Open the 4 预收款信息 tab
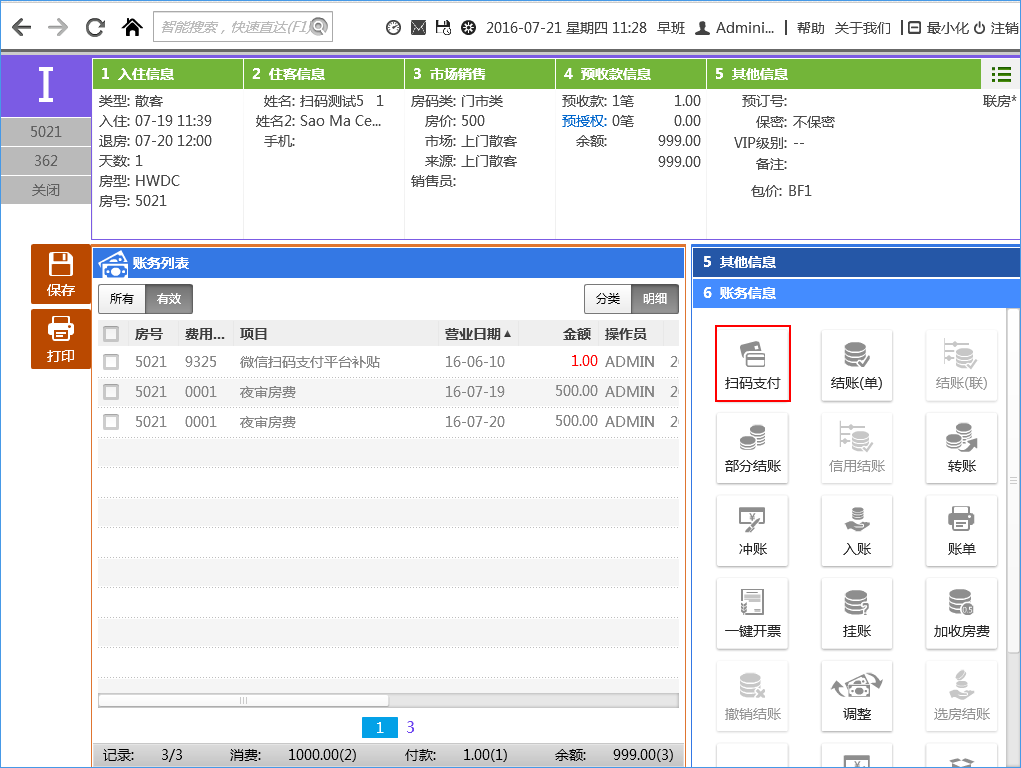 (x=631, y=74)
